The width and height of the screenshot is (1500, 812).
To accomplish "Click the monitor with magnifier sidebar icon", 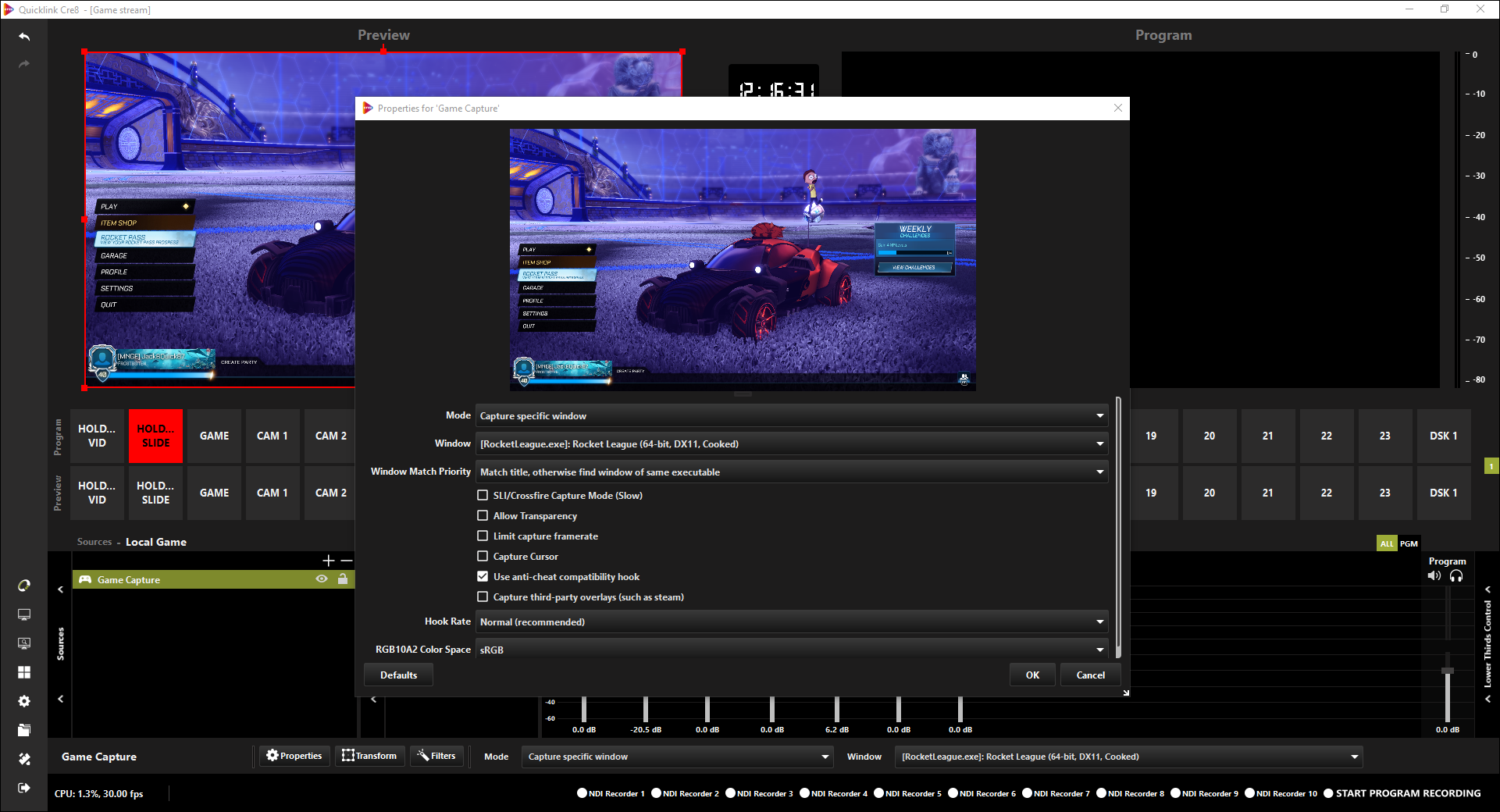I will [x=24, y=643].
